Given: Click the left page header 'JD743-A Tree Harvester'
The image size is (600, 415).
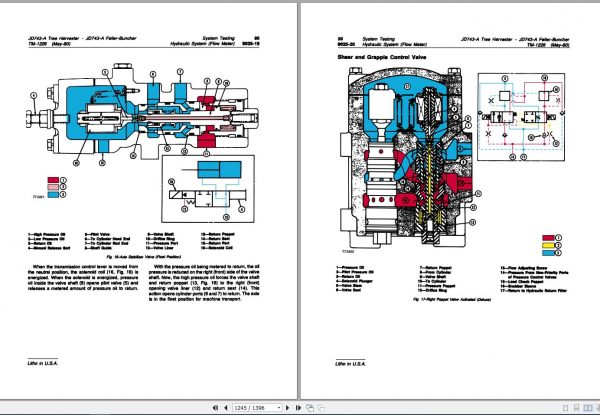Looking at the screenshot, I should point(53,38).
